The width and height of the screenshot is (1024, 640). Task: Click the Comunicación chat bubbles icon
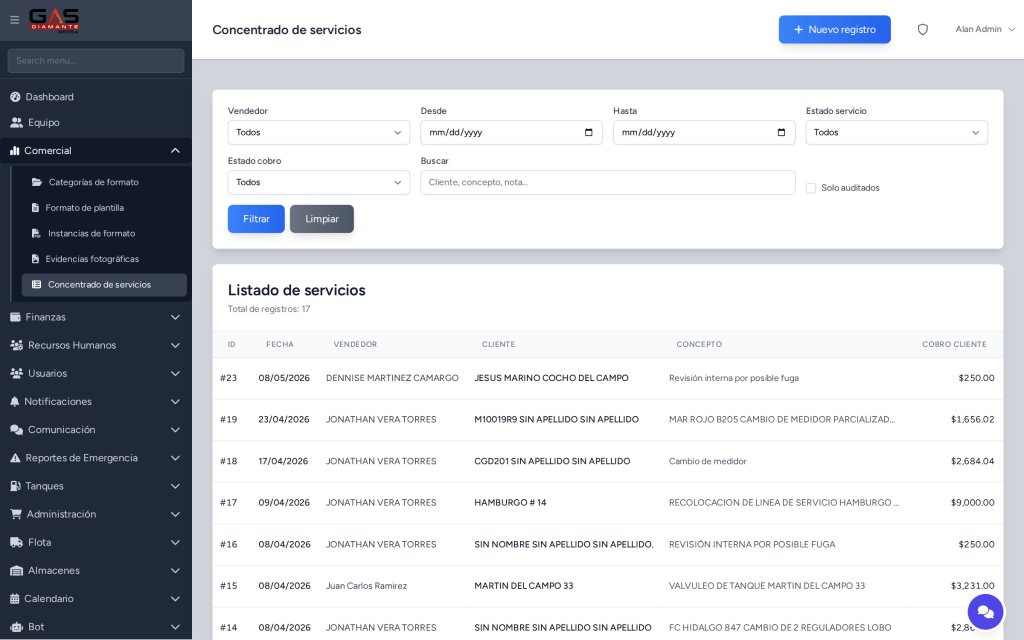click(x=16, y=430)
